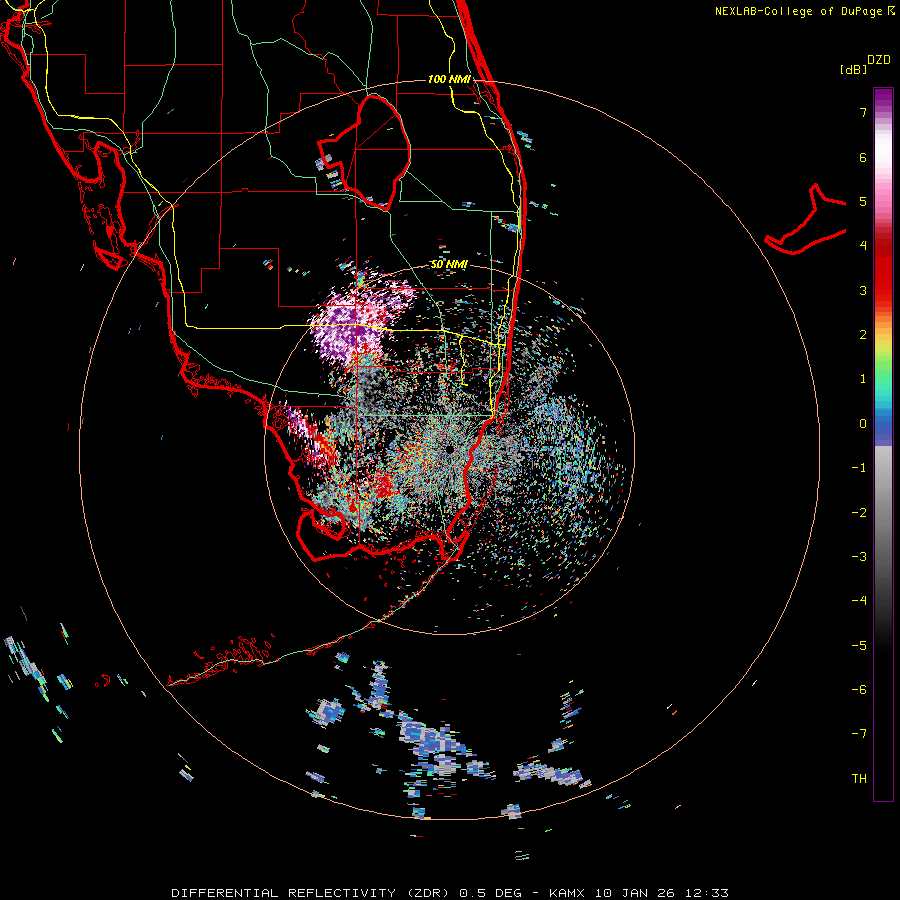Screen dimensions: 900x900
Task: Click the -4 value on the colorbar scale
Action: pos(859,601)
